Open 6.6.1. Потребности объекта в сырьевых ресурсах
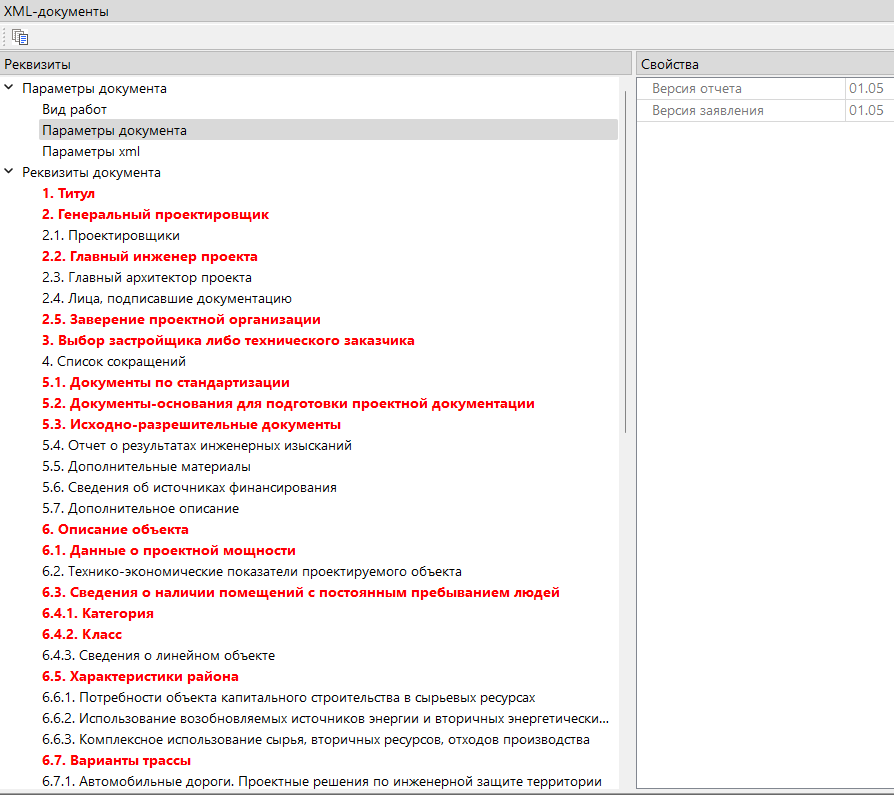Viewport: 894px width, 795px height. point(288,697)
